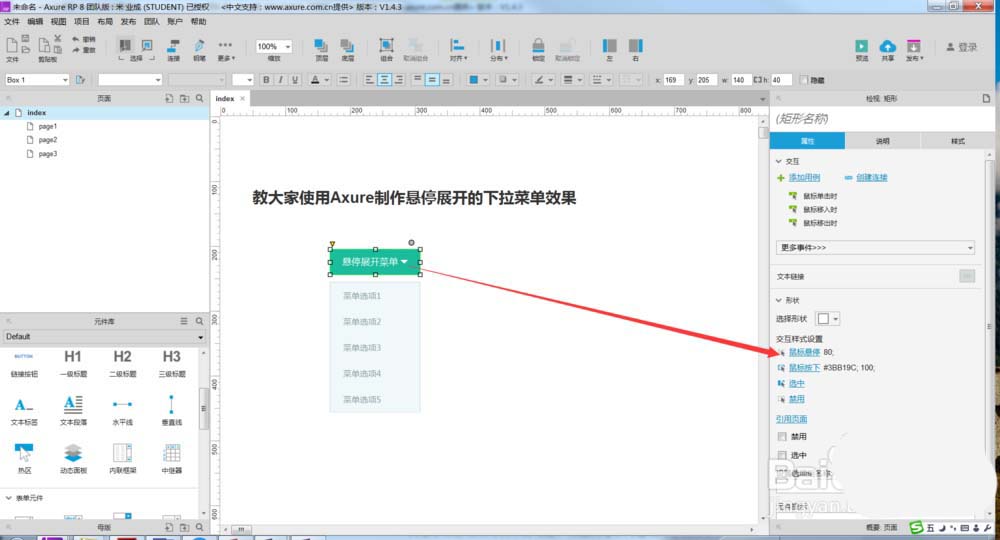The width and height of the screenshot is (1000, 540).
Task: Click the Redo (重做) arrow
Action: pos(77,50)
